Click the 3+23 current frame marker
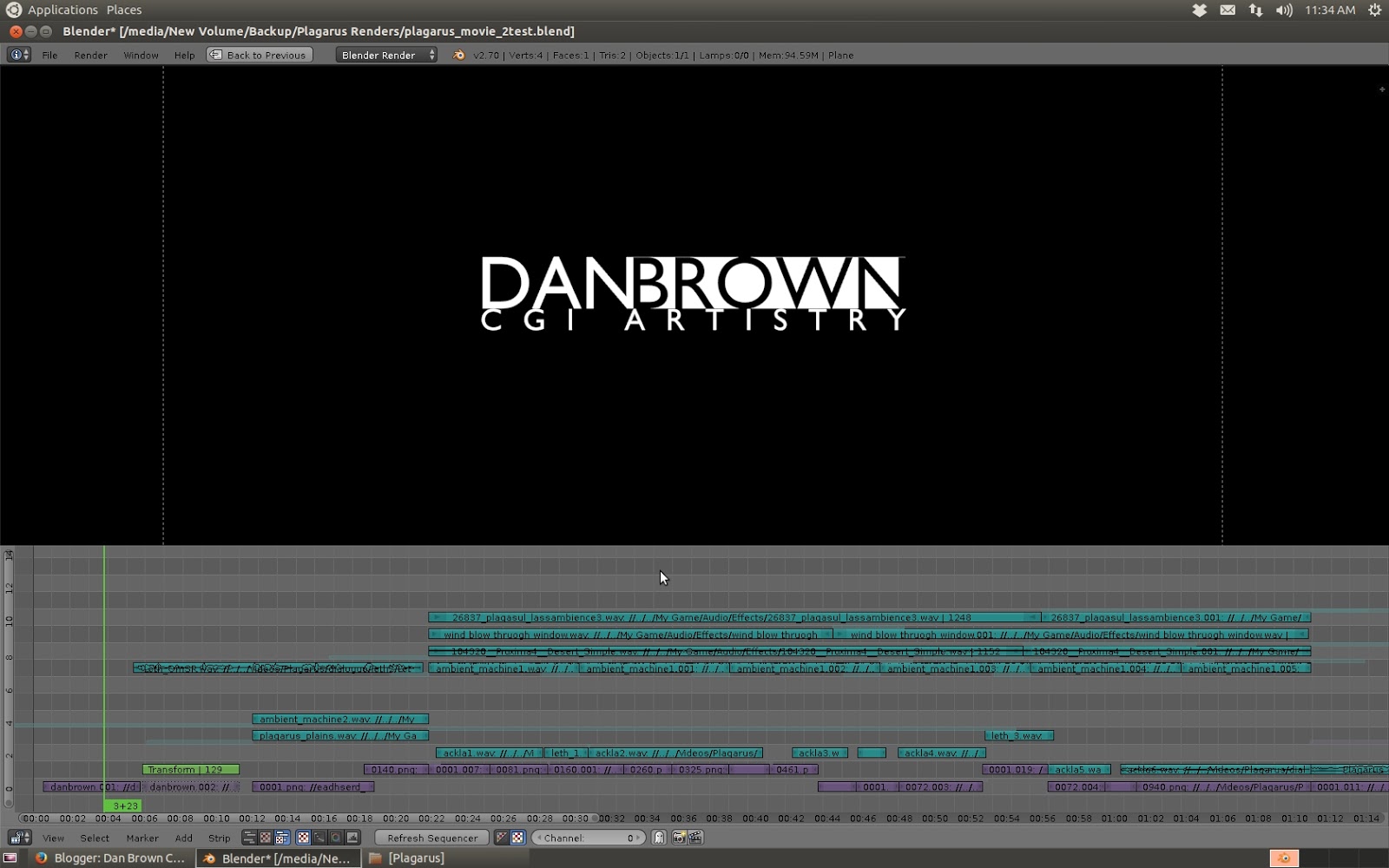 click(x=123, y=806)
